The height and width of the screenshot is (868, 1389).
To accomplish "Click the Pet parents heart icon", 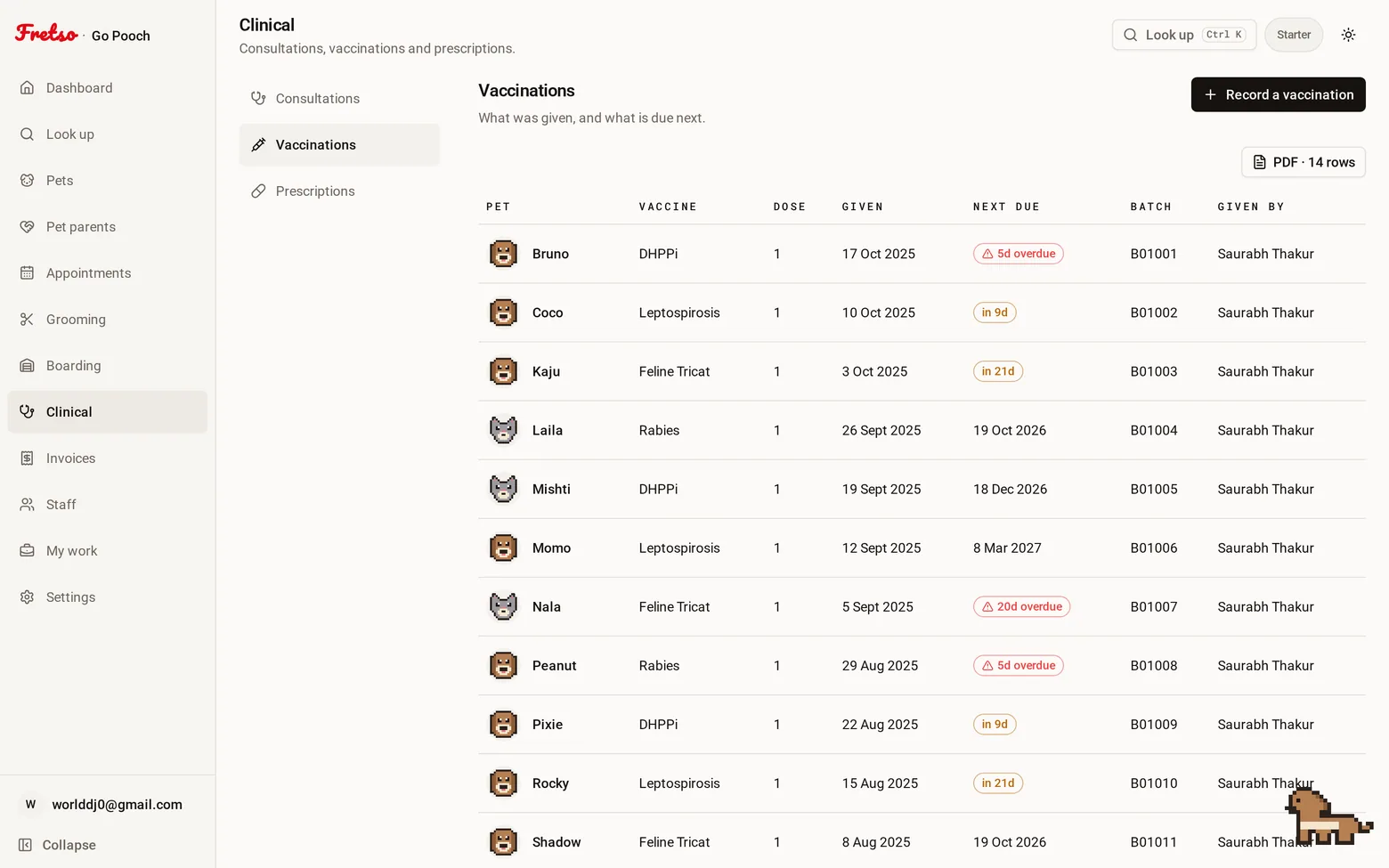I will pyautogui.click(x=28, y=226).
